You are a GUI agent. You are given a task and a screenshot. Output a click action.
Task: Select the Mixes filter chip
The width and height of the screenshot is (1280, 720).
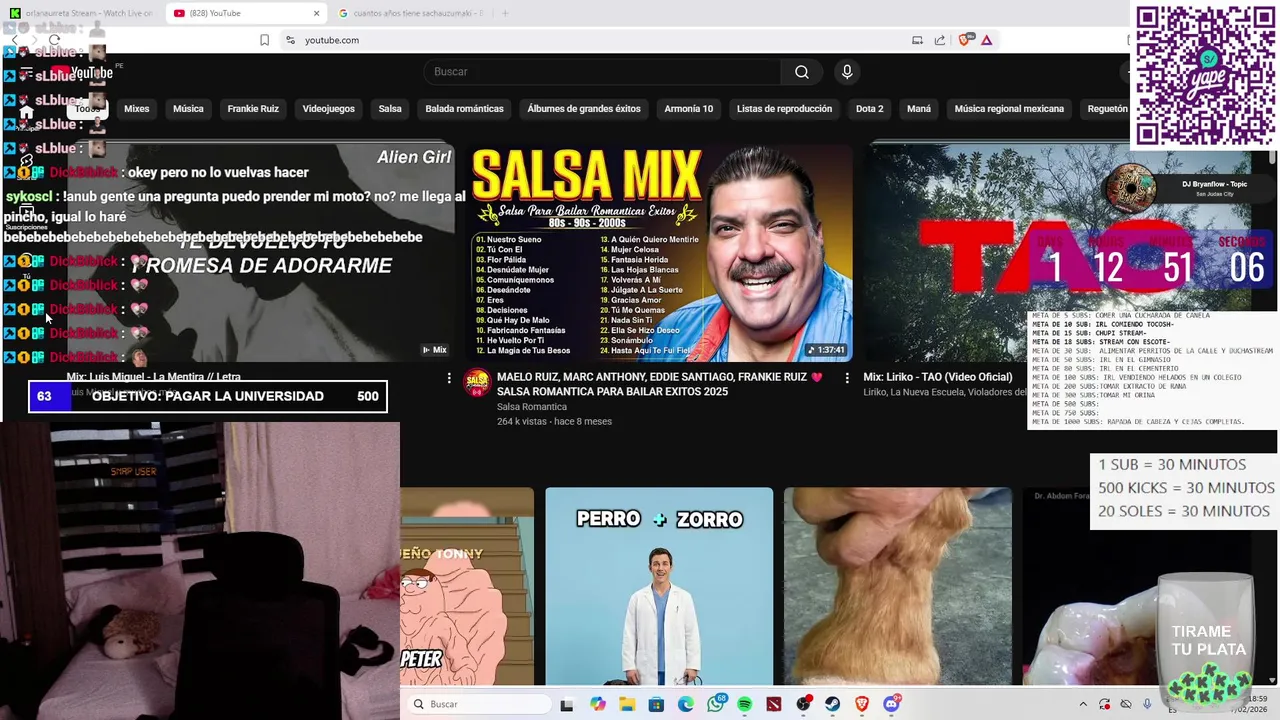pos(136,109)
